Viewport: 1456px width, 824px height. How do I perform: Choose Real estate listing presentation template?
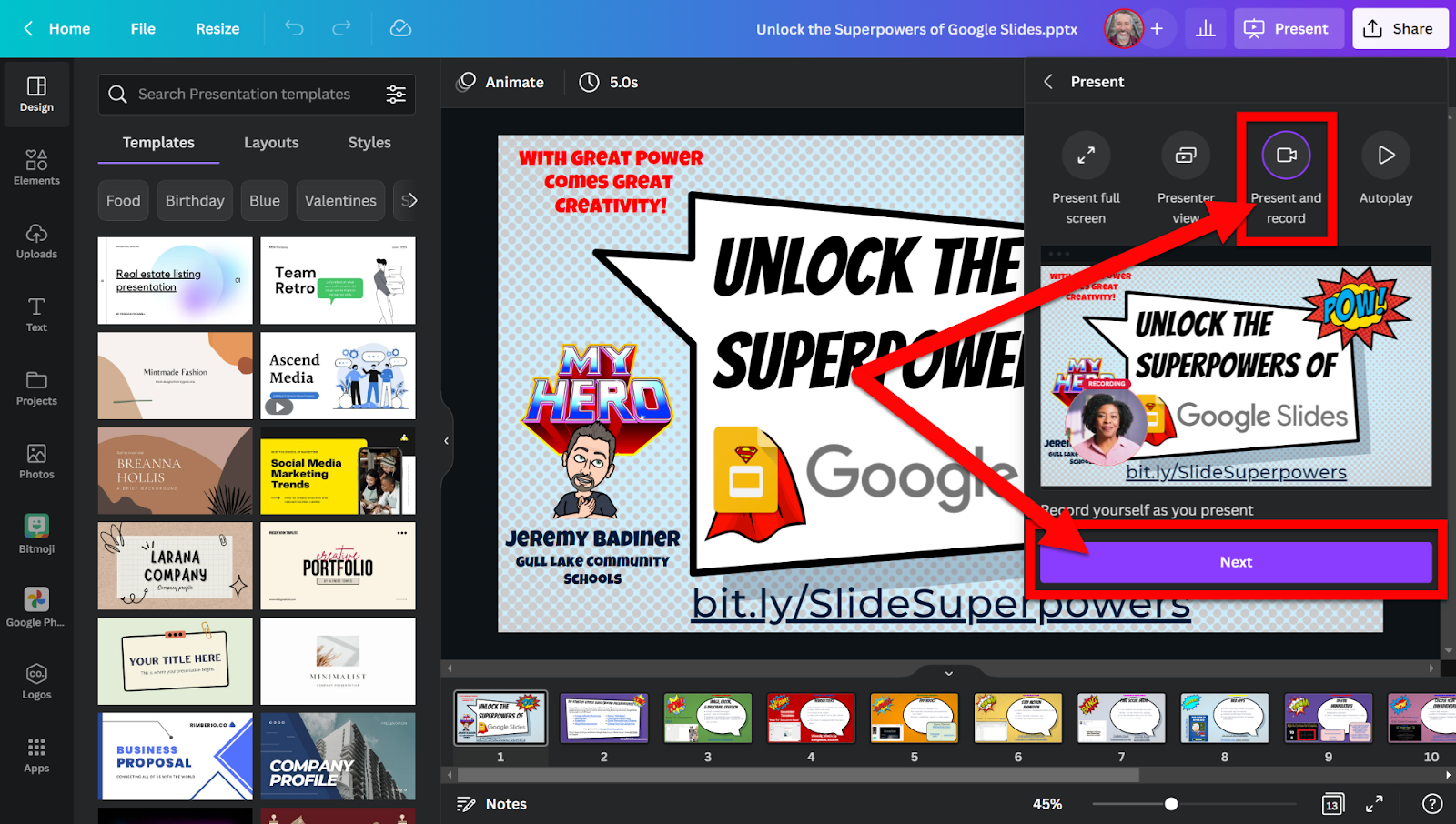176,281
